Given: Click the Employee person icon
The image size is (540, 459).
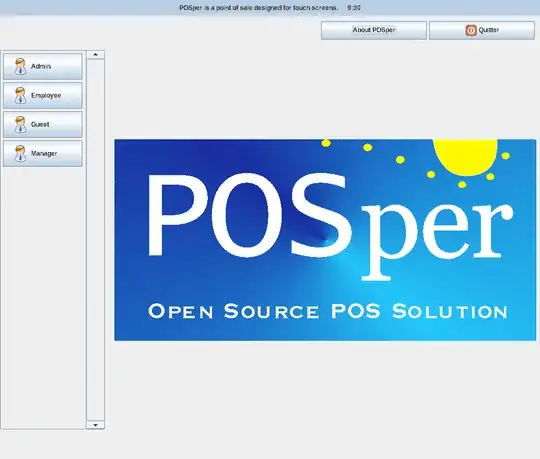Looking at the screenshot, I should click(x=20, y=95).
